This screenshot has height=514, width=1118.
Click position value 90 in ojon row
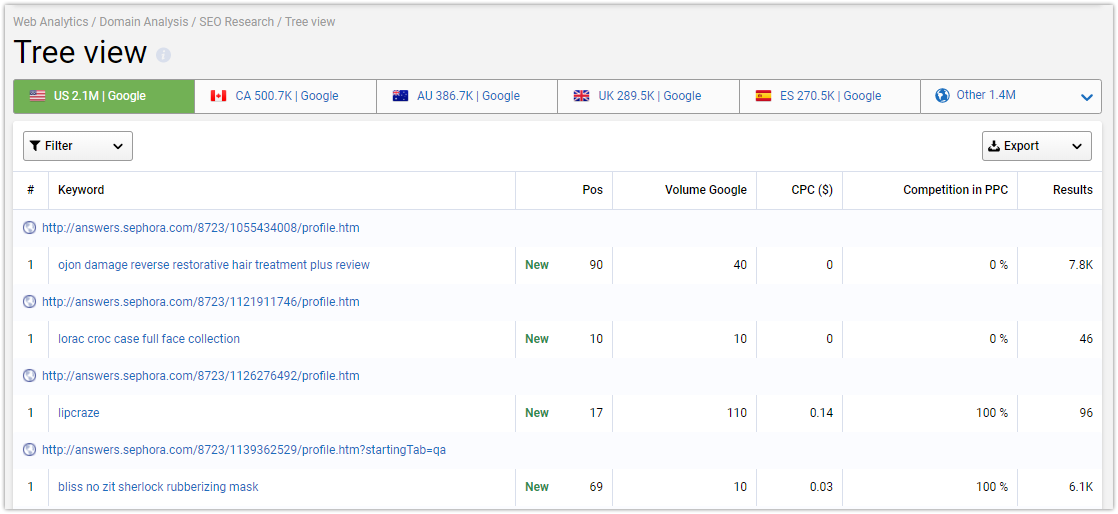(596, 265)
